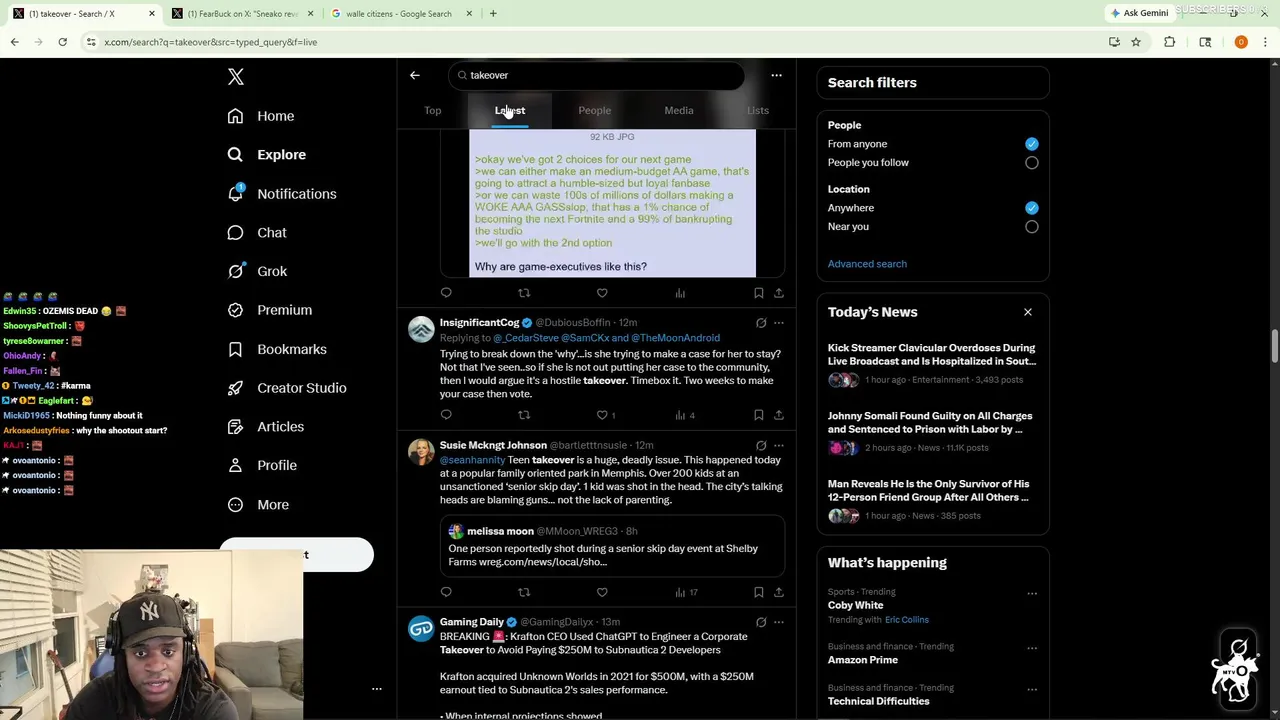Image resolution: width=1280 pixels, height=720 pixels.
Task: Open new browser tab
Action: tap(493, 13)
